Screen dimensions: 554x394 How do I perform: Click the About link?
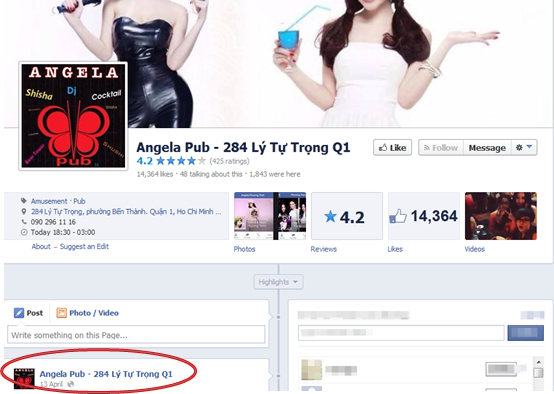pos(41,246)
